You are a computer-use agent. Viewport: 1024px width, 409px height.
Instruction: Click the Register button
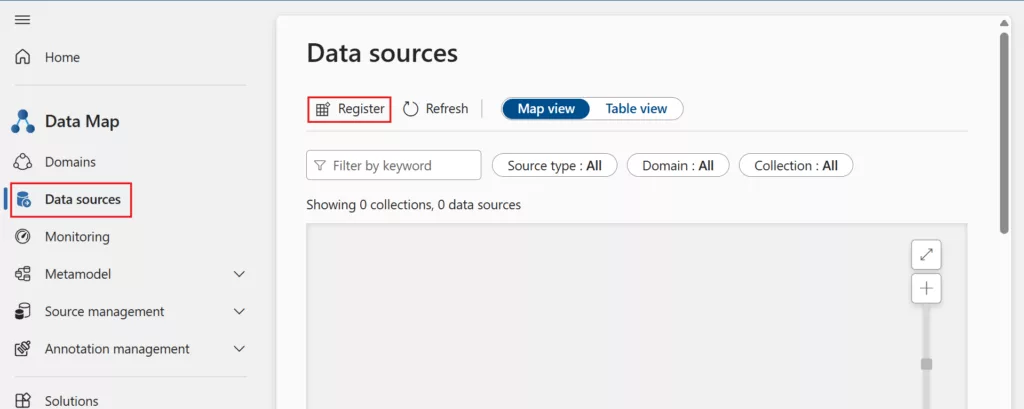(349, 109)
